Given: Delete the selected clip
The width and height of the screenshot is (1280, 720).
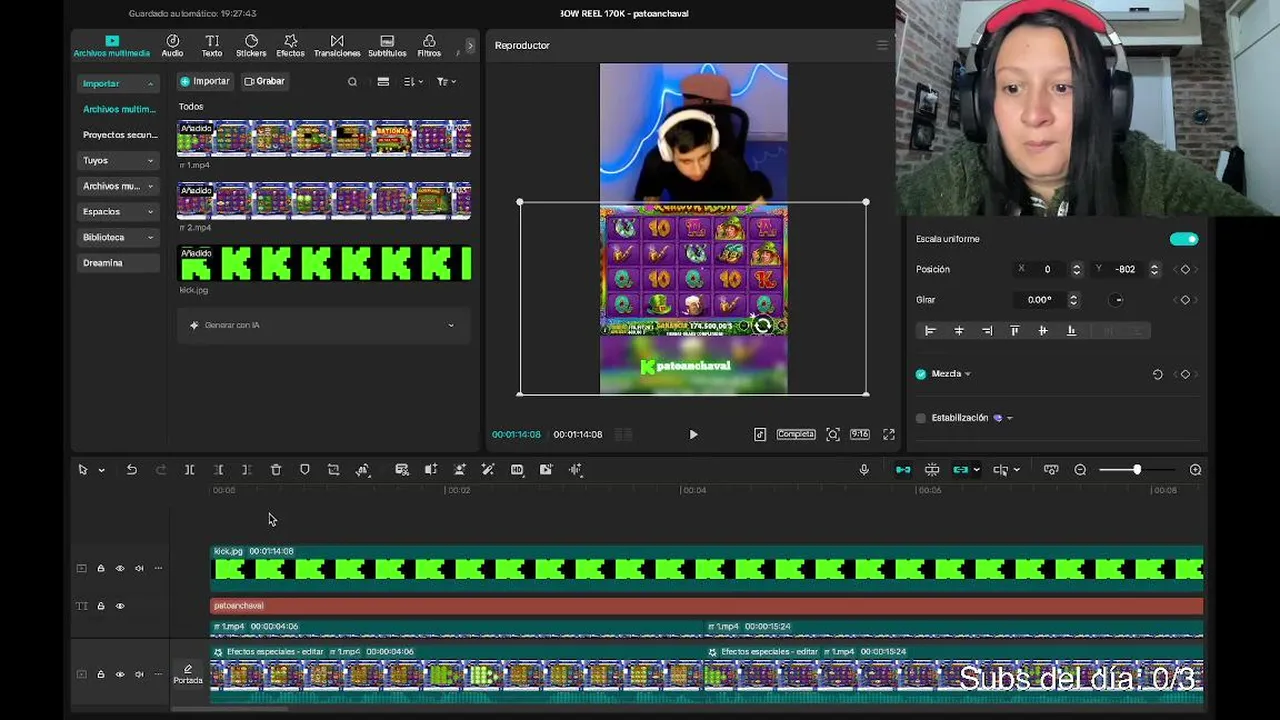Looking at the screenshot, I should click(x=276, y=470).
